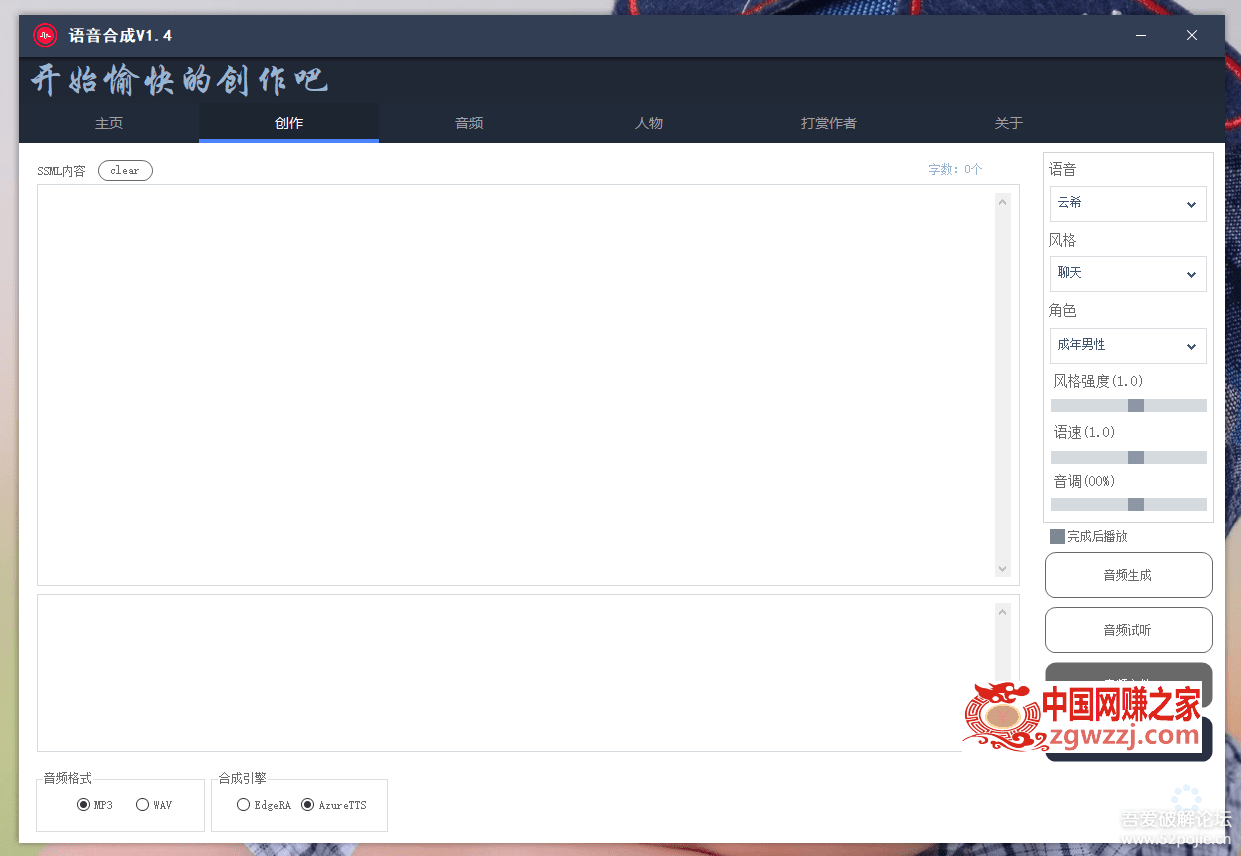Click the SSML editor scroll-down arrow
The height and width of the screenshot is (856, 1241).
coord(1003,569)
